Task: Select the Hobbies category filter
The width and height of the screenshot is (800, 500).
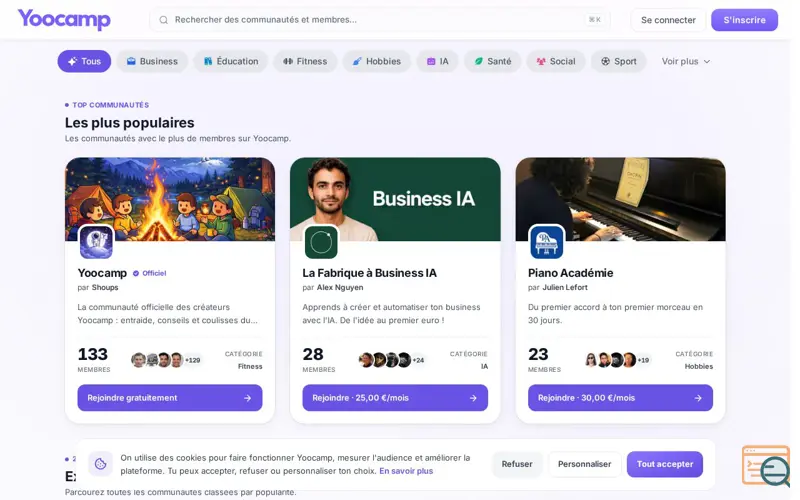Action: (377, 61)
